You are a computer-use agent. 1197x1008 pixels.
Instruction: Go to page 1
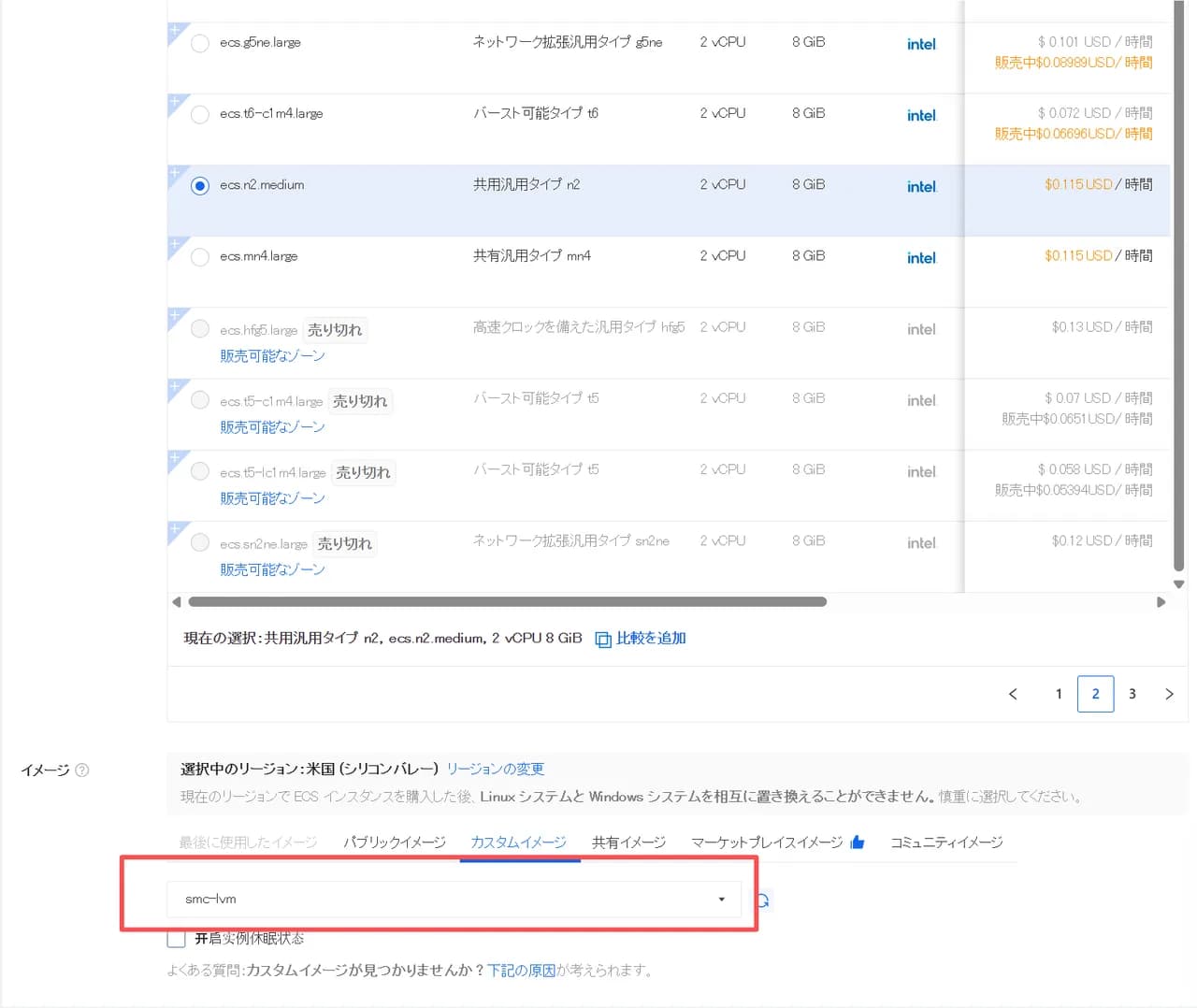click(x=1059, y=694)
